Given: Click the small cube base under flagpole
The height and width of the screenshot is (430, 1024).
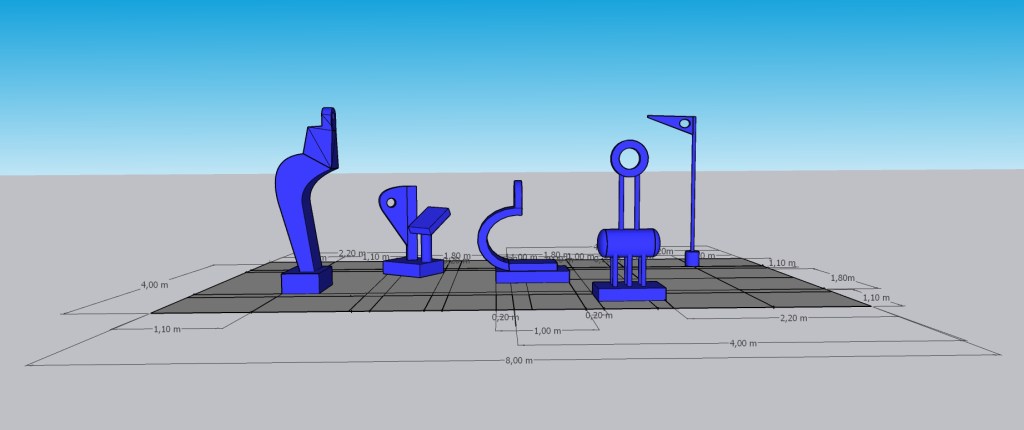Looking at the screenshot, I should (691, 259).
